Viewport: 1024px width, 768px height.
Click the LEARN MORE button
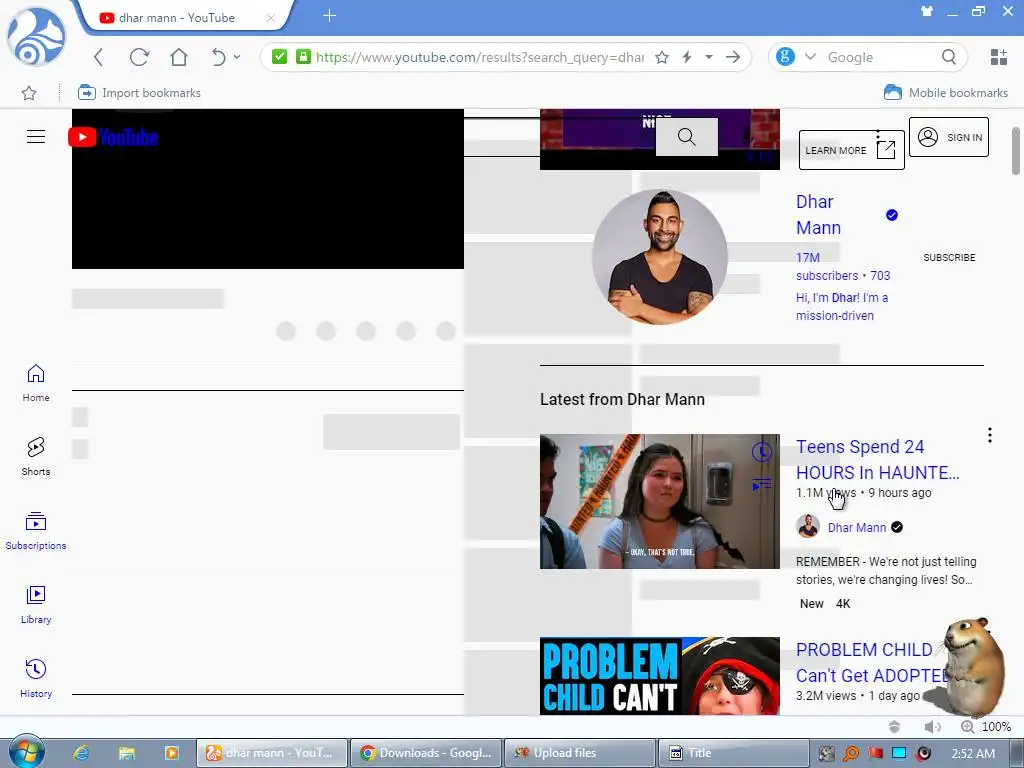tap(852, 150)
